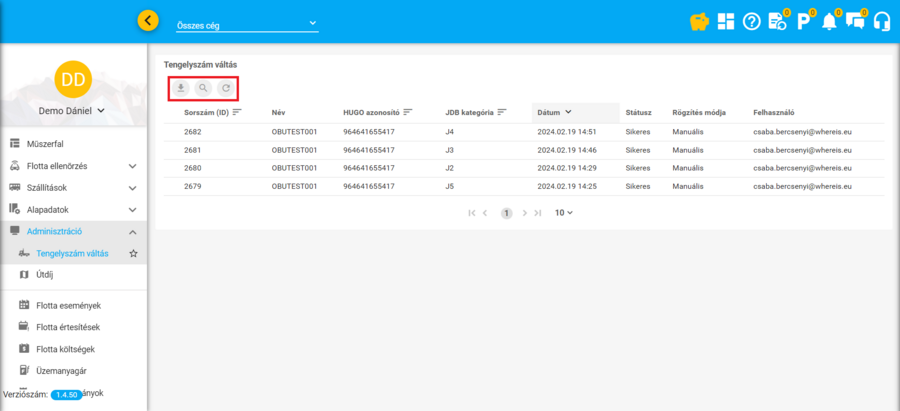Collapse sidebar with yellow back arrow

148,20
